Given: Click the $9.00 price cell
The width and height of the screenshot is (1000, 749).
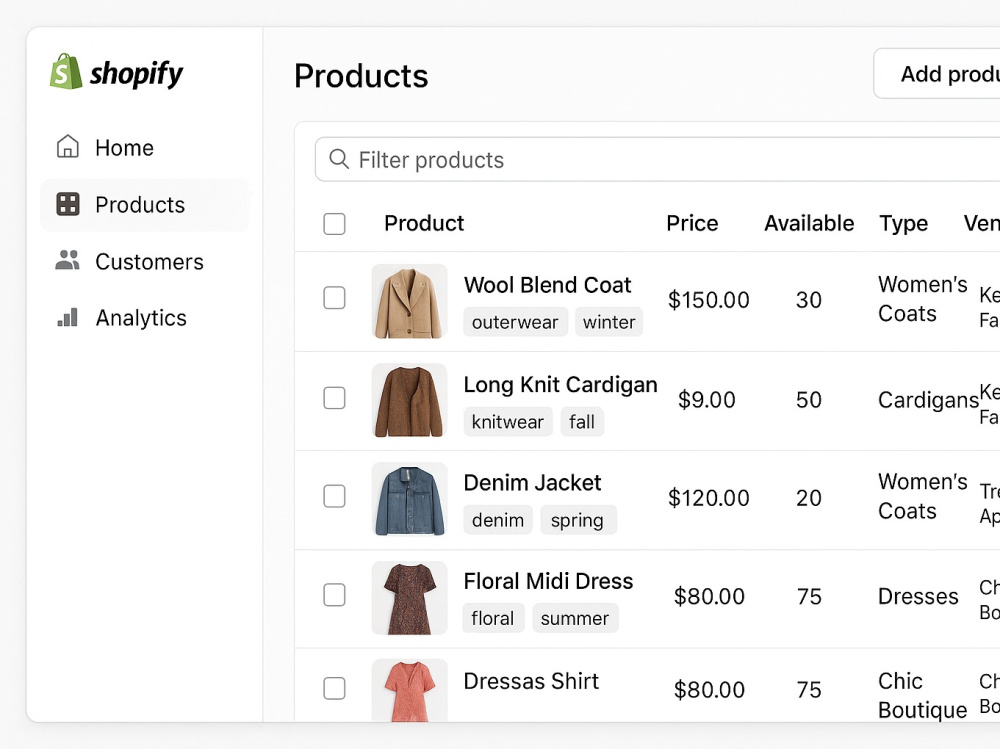Looking at the screenshot, I should (x=707, y=400).
